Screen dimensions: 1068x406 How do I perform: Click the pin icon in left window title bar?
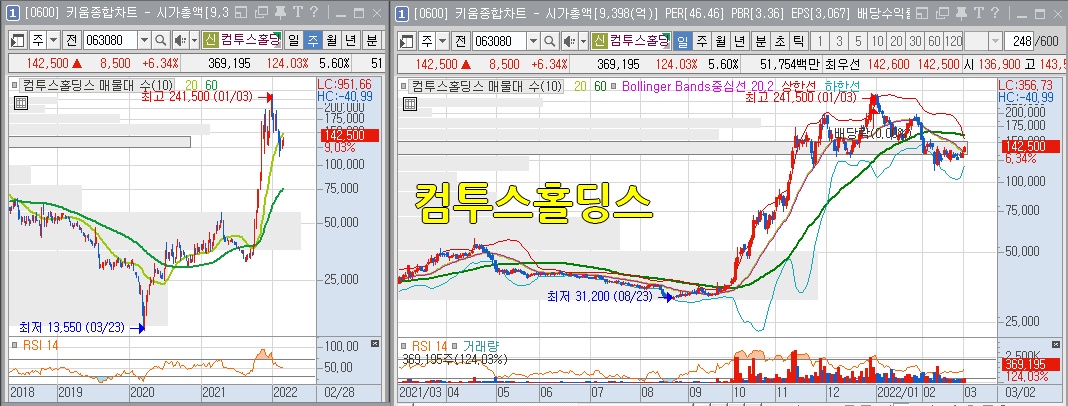tap(280, 12)
